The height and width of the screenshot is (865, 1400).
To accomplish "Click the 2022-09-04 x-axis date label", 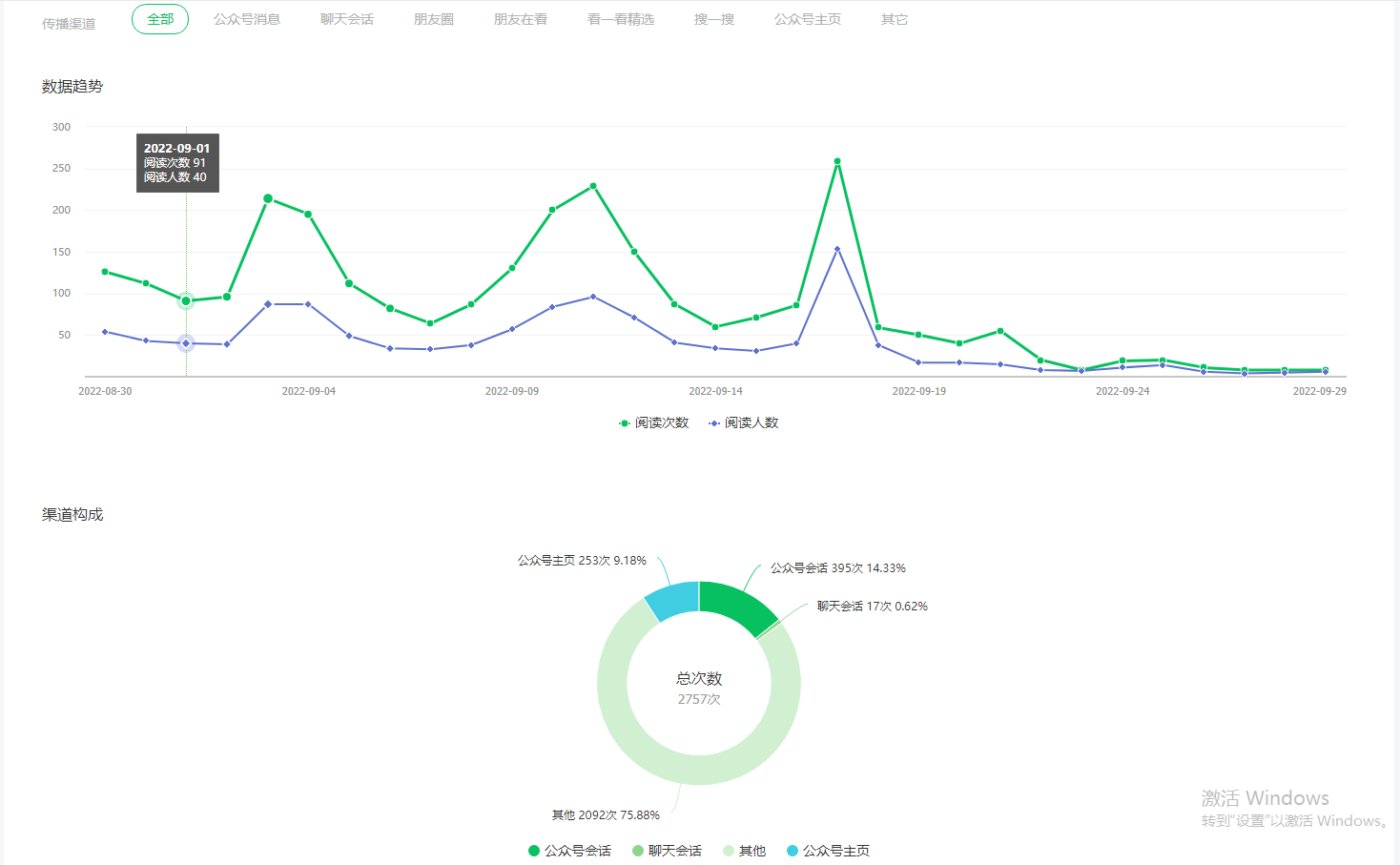I will 309,391.
